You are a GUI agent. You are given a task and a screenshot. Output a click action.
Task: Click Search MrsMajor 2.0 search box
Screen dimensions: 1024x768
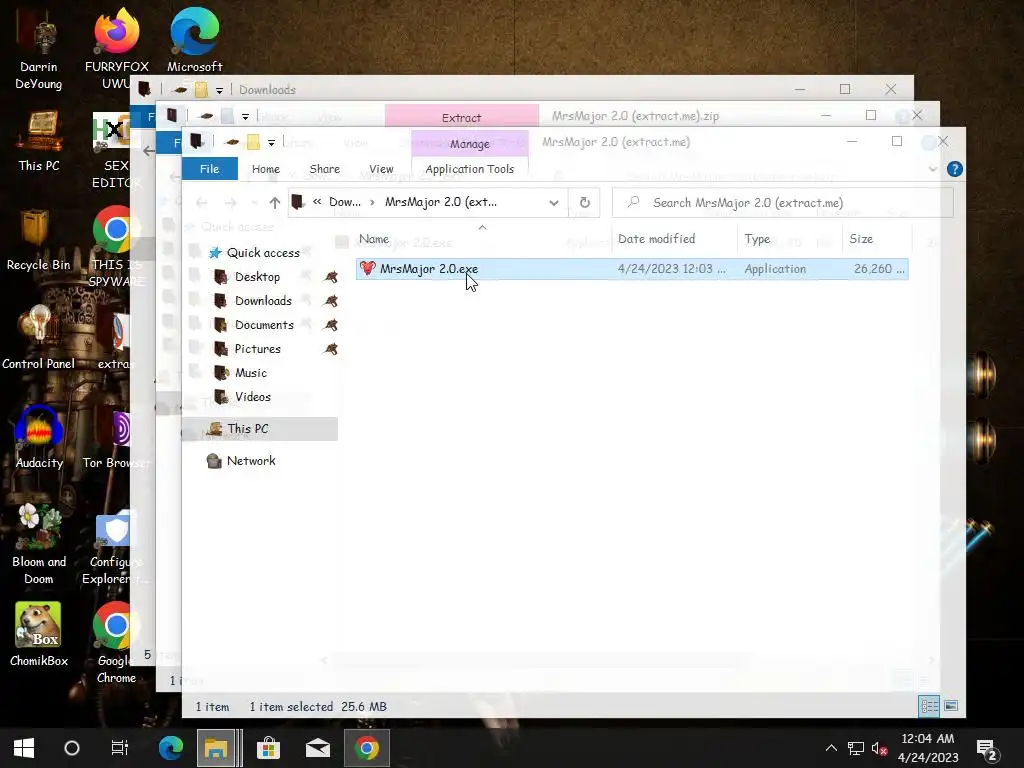pos(782,202)
